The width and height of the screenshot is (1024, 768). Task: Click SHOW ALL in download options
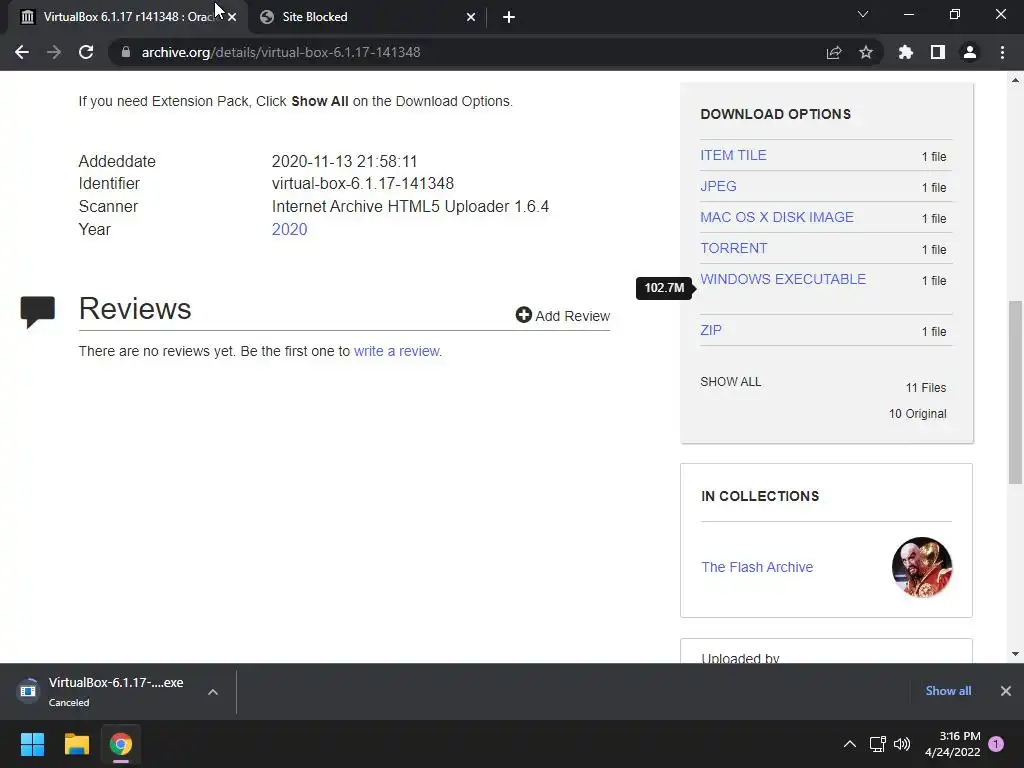(x=731, y=382)
